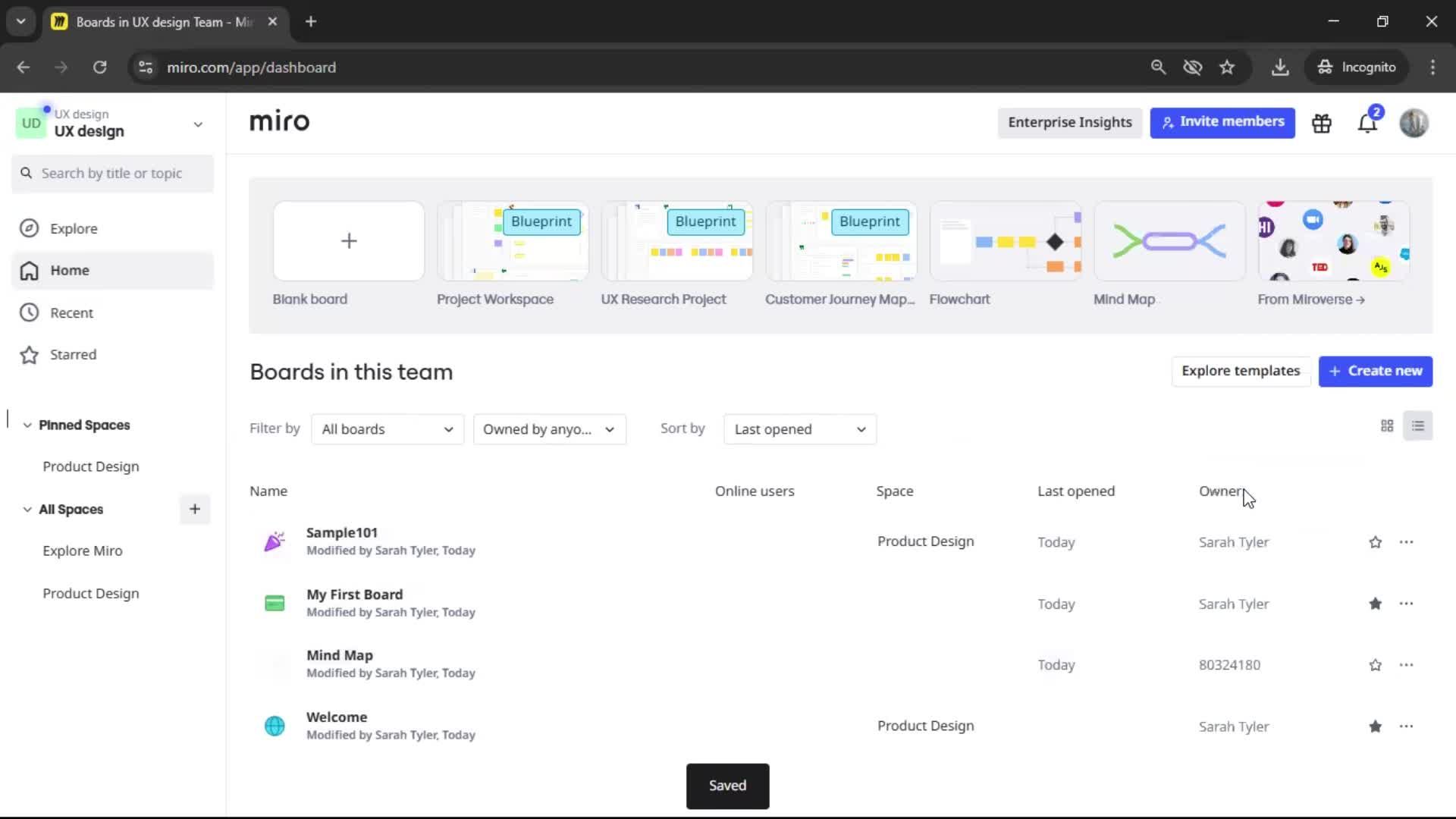Collapse the Pinned Spaces section
The image size is (1456, 819).
pyautogui.click(x=27, y=425)
